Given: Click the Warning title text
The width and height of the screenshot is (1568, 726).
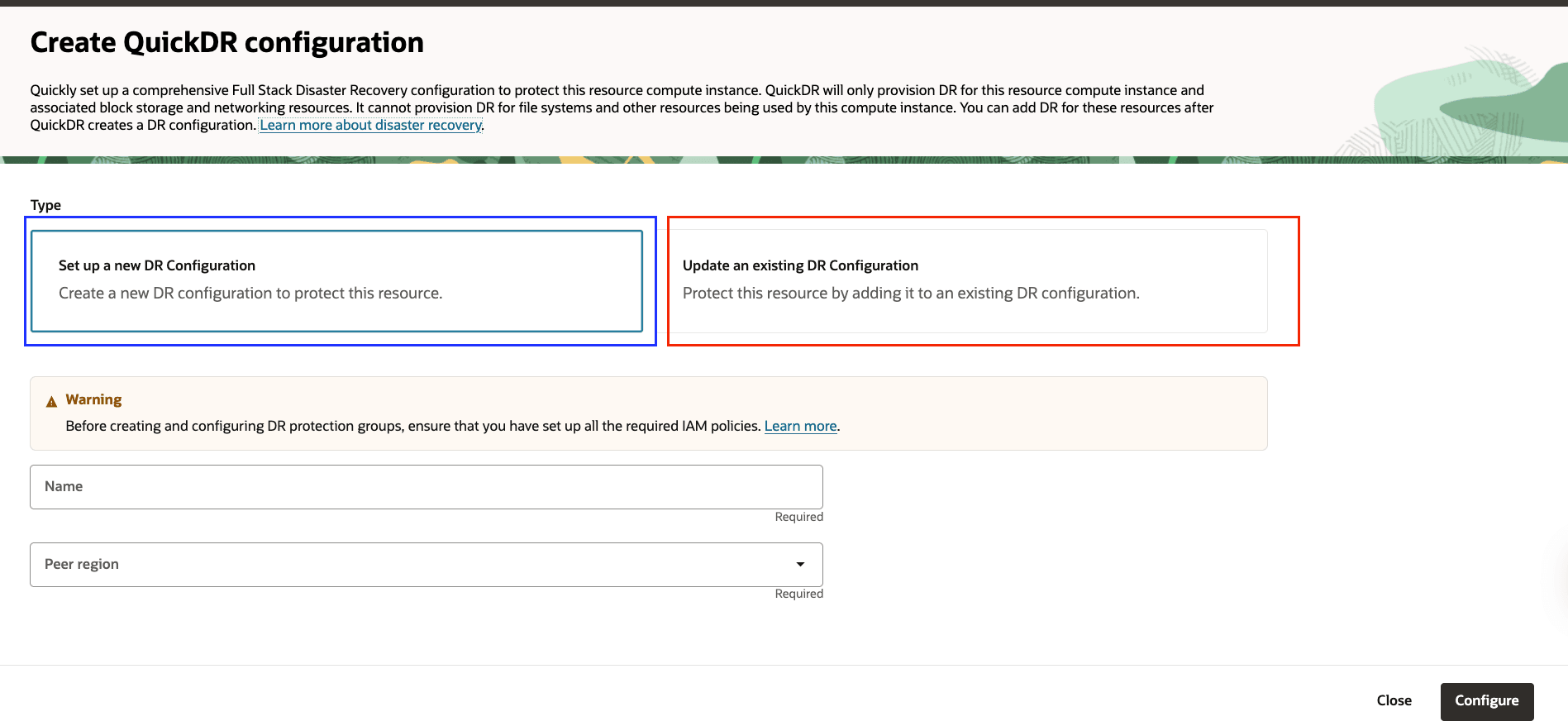Looking at the screenshot, I should click(93, 399).
